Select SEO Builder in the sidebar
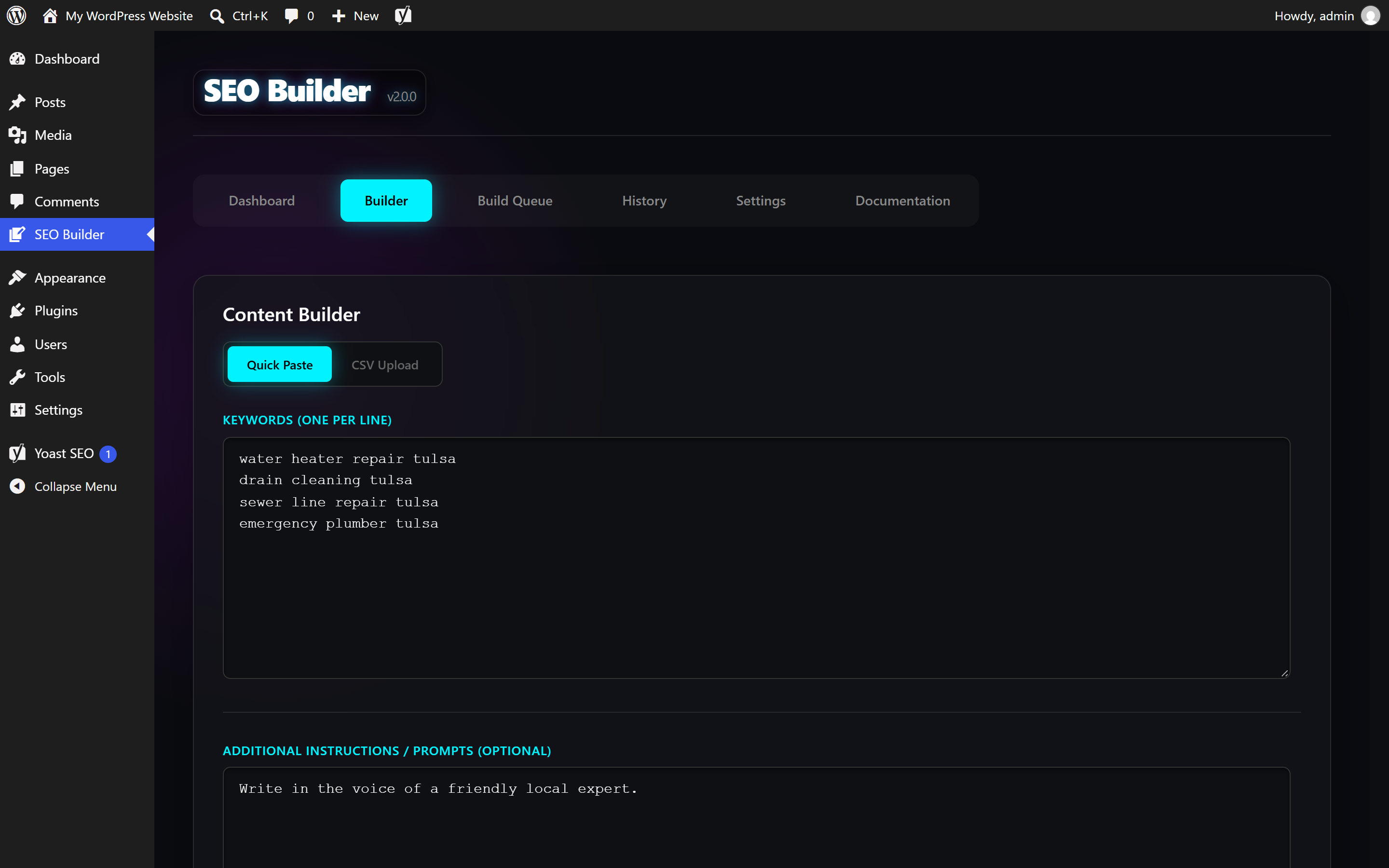1389x868 pixels. tap(77, 234)
